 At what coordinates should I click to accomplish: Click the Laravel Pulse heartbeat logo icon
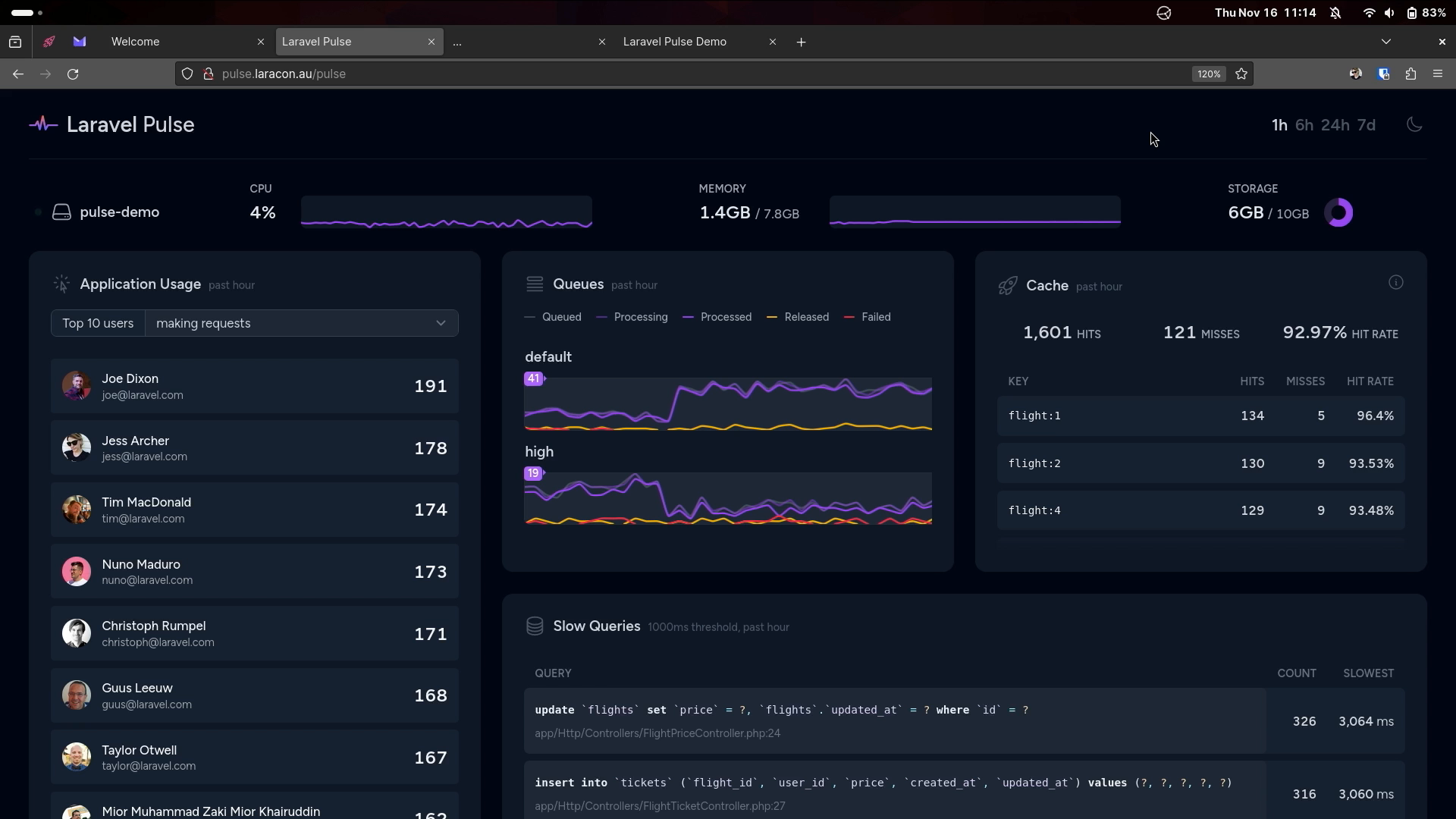[x=43, y=124]
